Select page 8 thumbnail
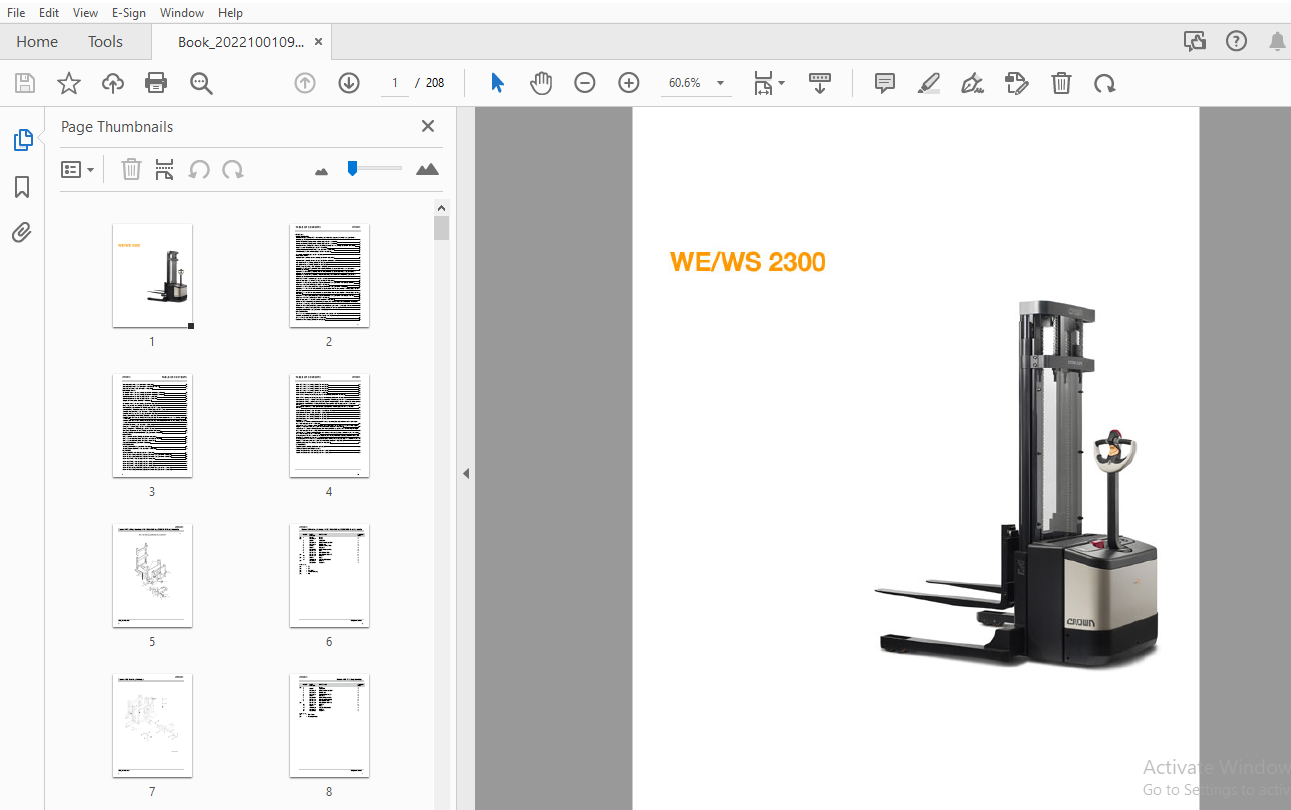This screenshot has width=1291, height=810. (329, 726)
